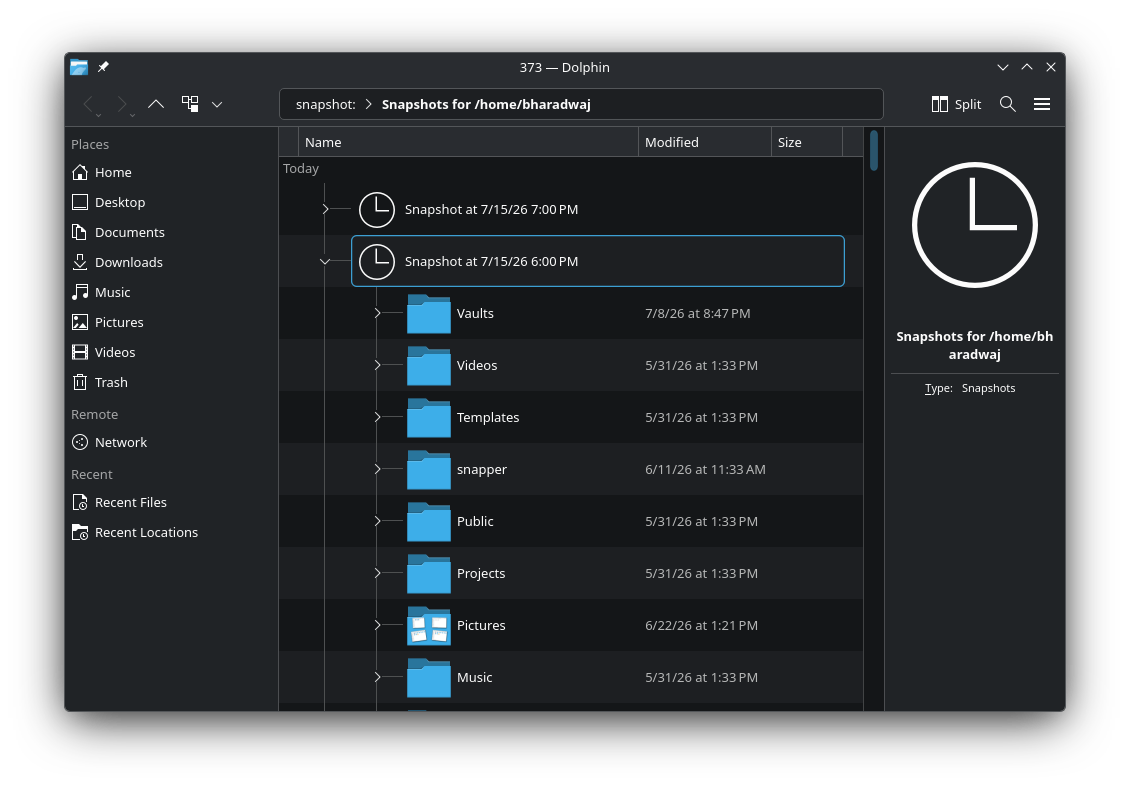
Task: Select the Vaults folder icon
Action: (429, 314)
